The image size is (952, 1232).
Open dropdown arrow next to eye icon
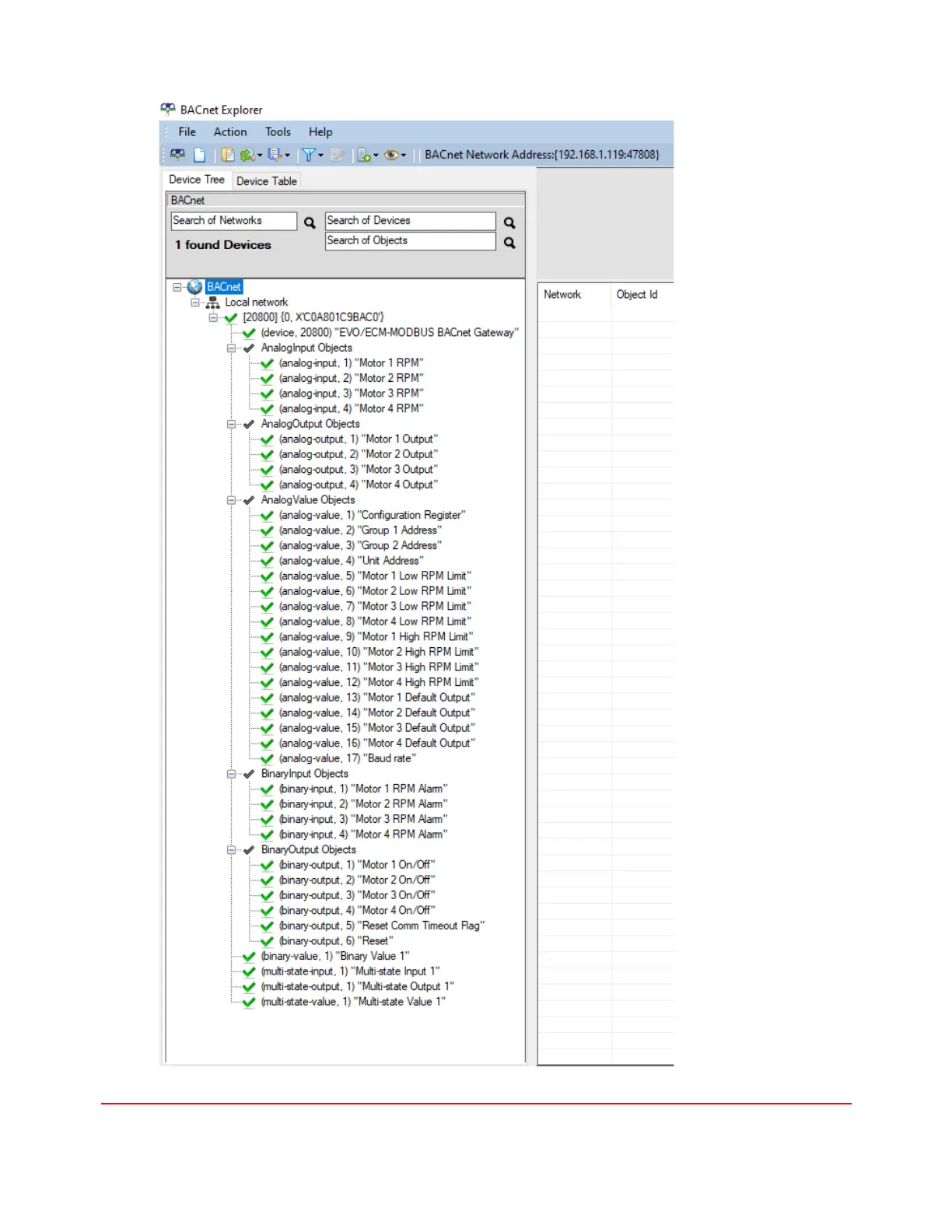(x=403, y=156)
